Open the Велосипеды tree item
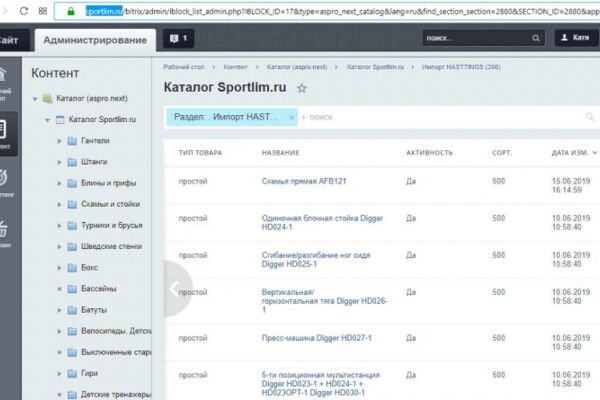 tap(116, 331)
